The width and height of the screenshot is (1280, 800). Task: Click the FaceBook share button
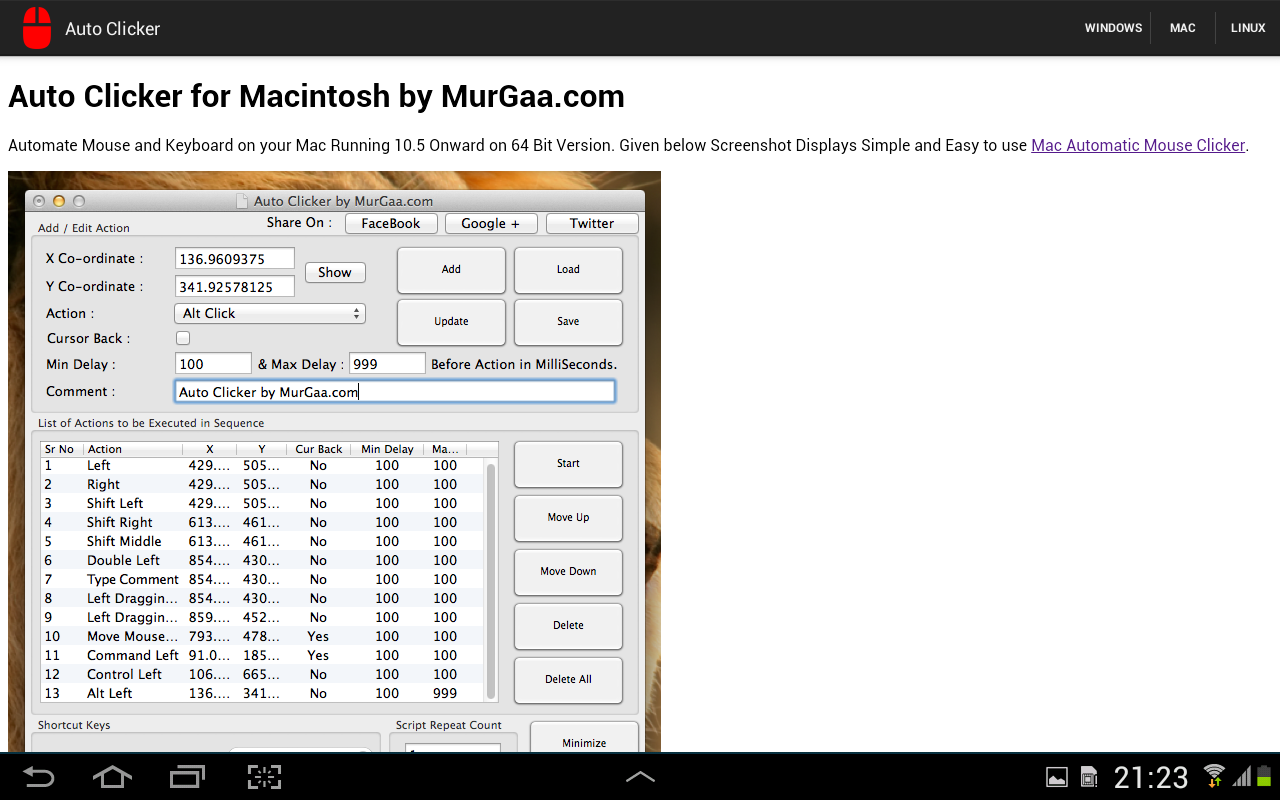click(391, 223)
